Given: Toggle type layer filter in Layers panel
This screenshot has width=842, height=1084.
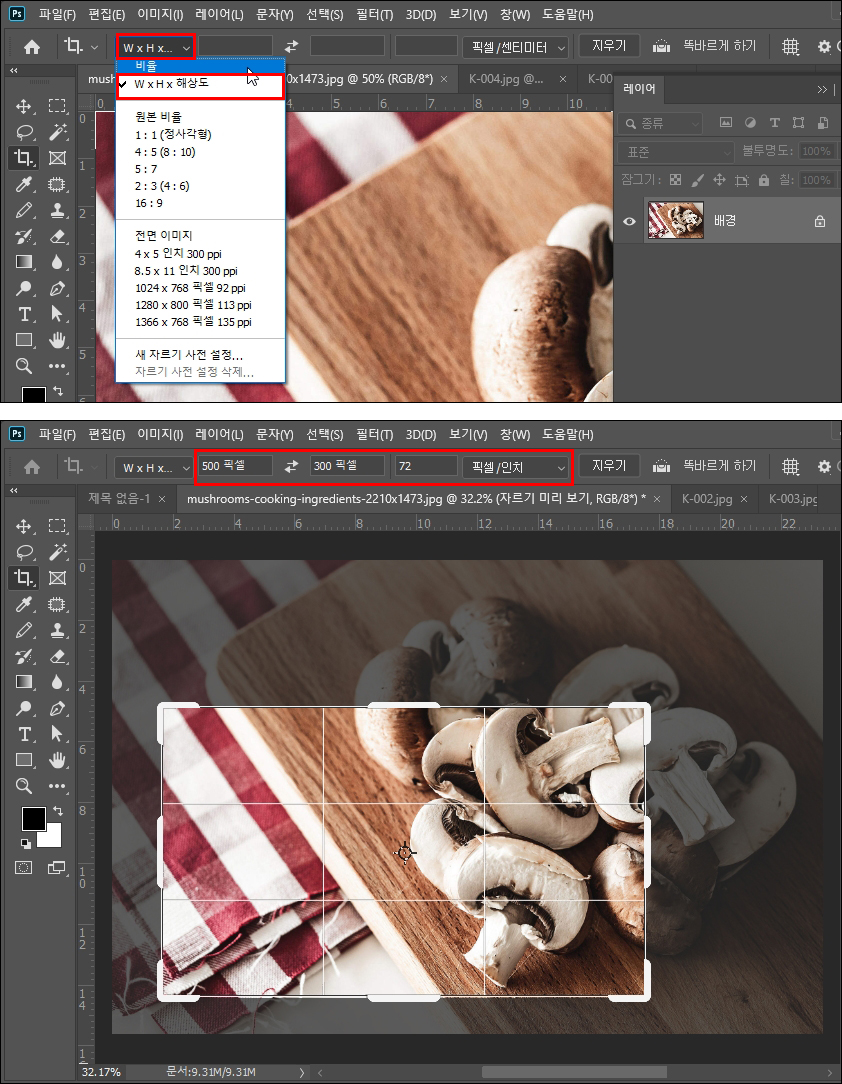Looking at the screenshot, I should [x=774, y=122].
